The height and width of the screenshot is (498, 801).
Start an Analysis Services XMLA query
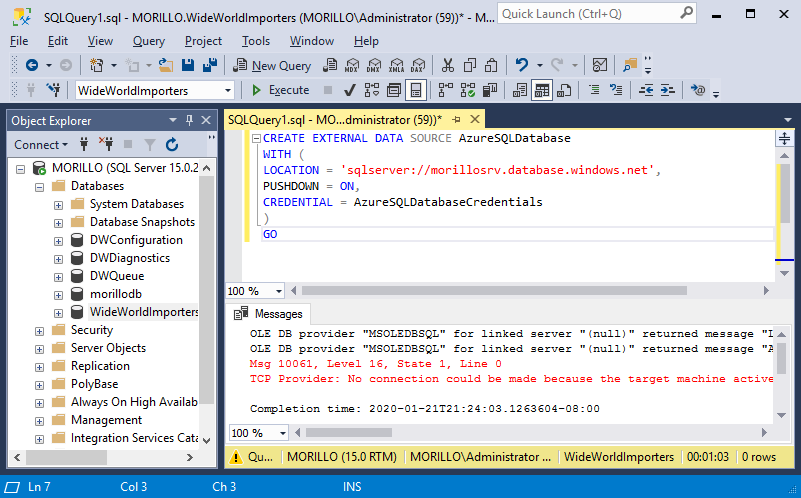point(396,65)
